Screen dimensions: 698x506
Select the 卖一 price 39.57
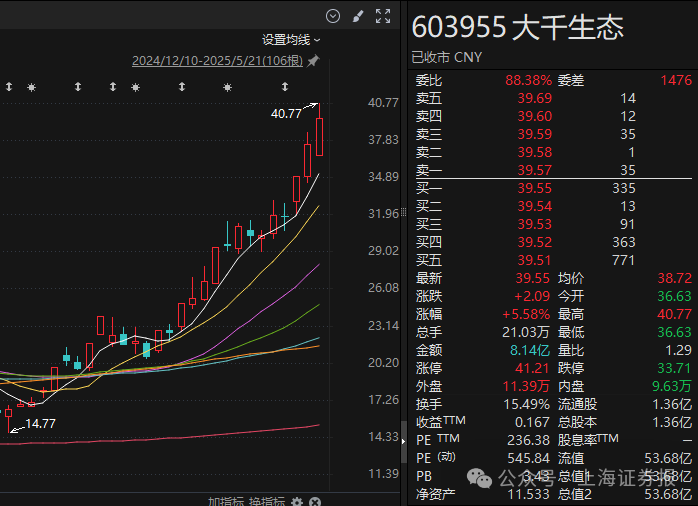pyautogui.click(x=535, y=170)
